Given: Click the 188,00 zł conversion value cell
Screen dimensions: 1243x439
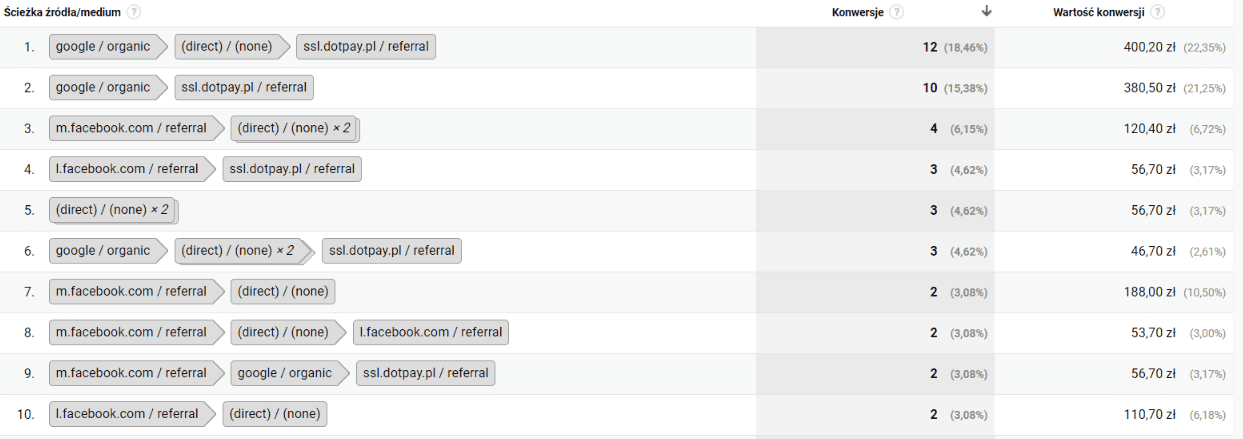Looking at the screenshot, I should (x=1151, y=292).
